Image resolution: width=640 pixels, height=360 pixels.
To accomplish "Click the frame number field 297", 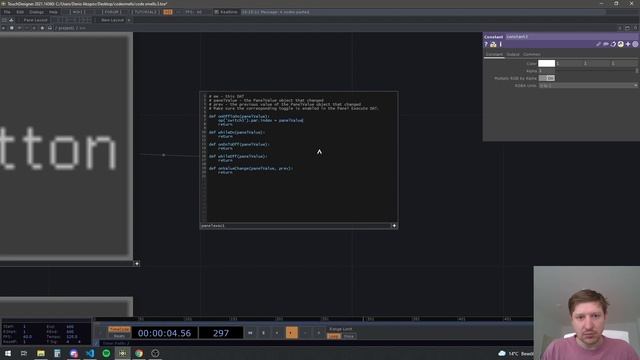I will [x=221, y=333].
